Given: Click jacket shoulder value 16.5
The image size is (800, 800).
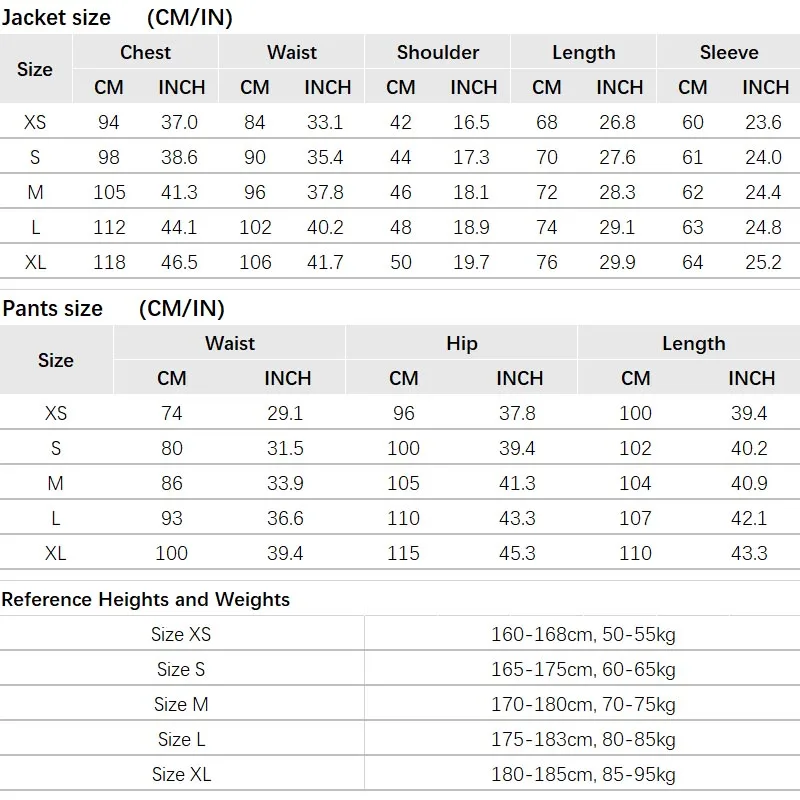Looking at the screenshot, I should [x=471, y=122].
